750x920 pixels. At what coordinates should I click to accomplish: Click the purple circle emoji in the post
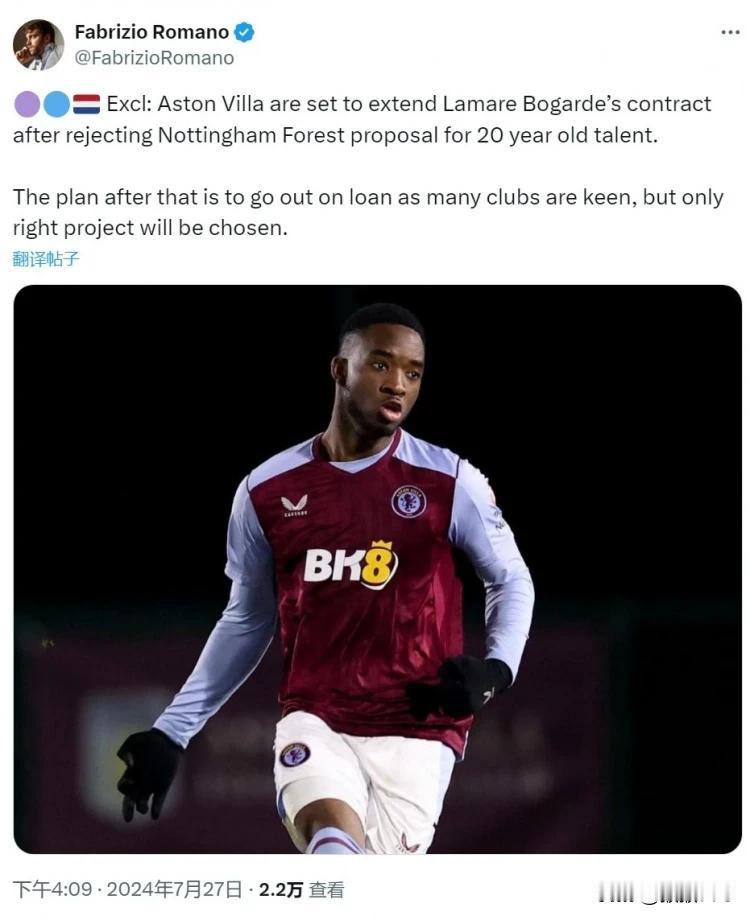27,104
